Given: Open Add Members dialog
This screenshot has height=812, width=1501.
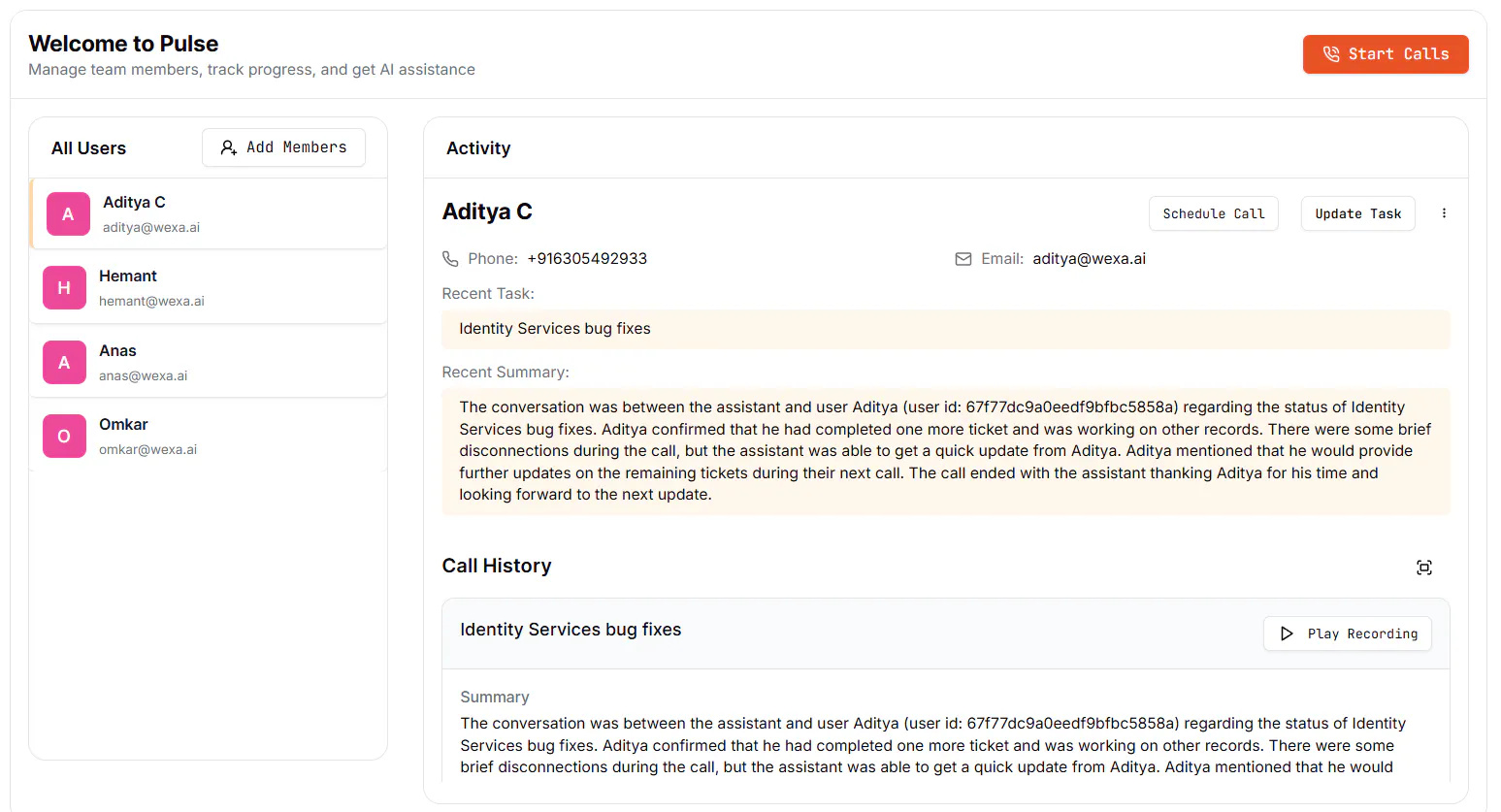Looking at the screenshot, I should click(283, 147).
